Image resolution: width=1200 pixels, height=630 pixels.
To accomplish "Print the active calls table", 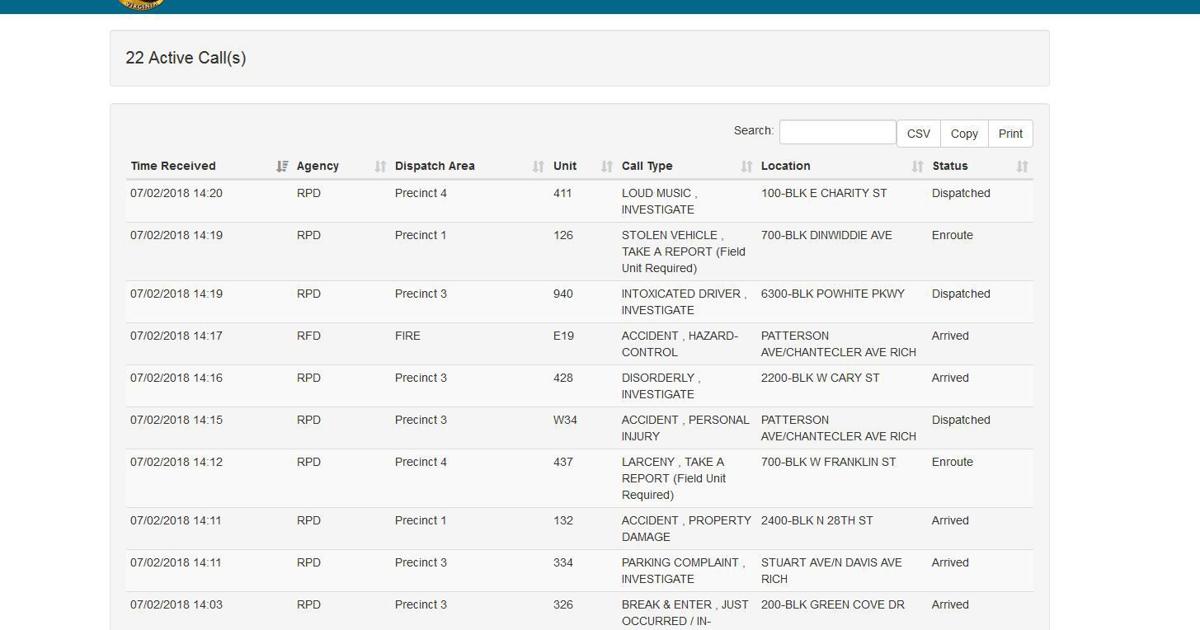I will pyautogui.click(x=1010, y=134).
